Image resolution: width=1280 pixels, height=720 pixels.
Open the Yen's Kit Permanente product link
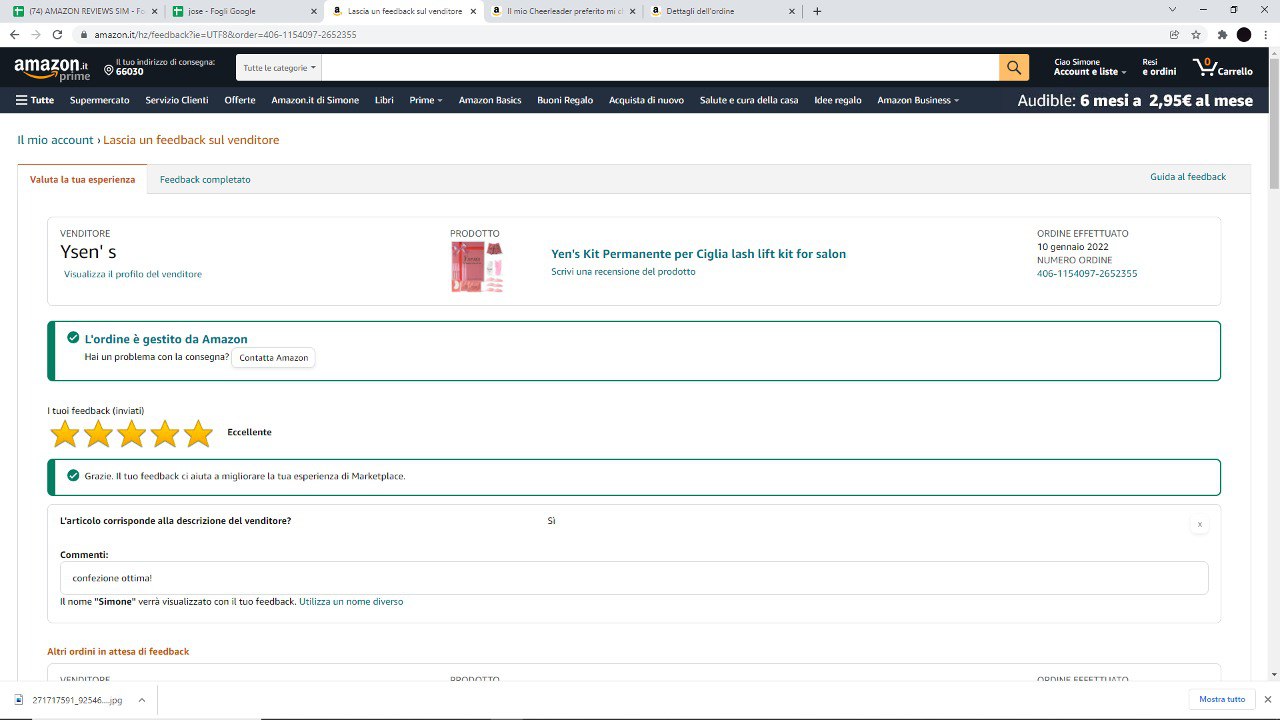pyautogui.click(x=699, y=254)
